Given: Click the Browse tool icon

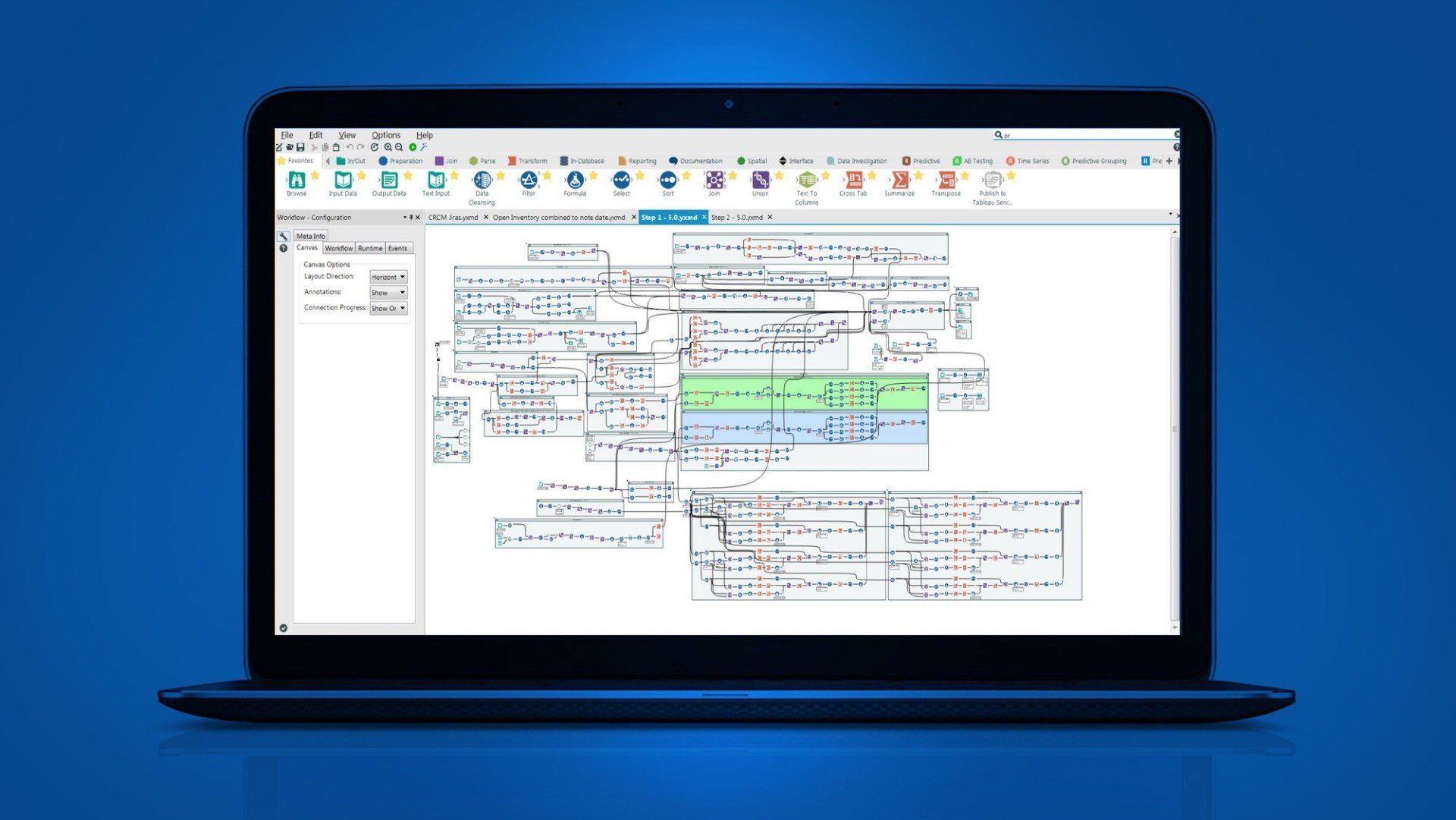Looking at the screenshot, I should [x=297, y=181].
